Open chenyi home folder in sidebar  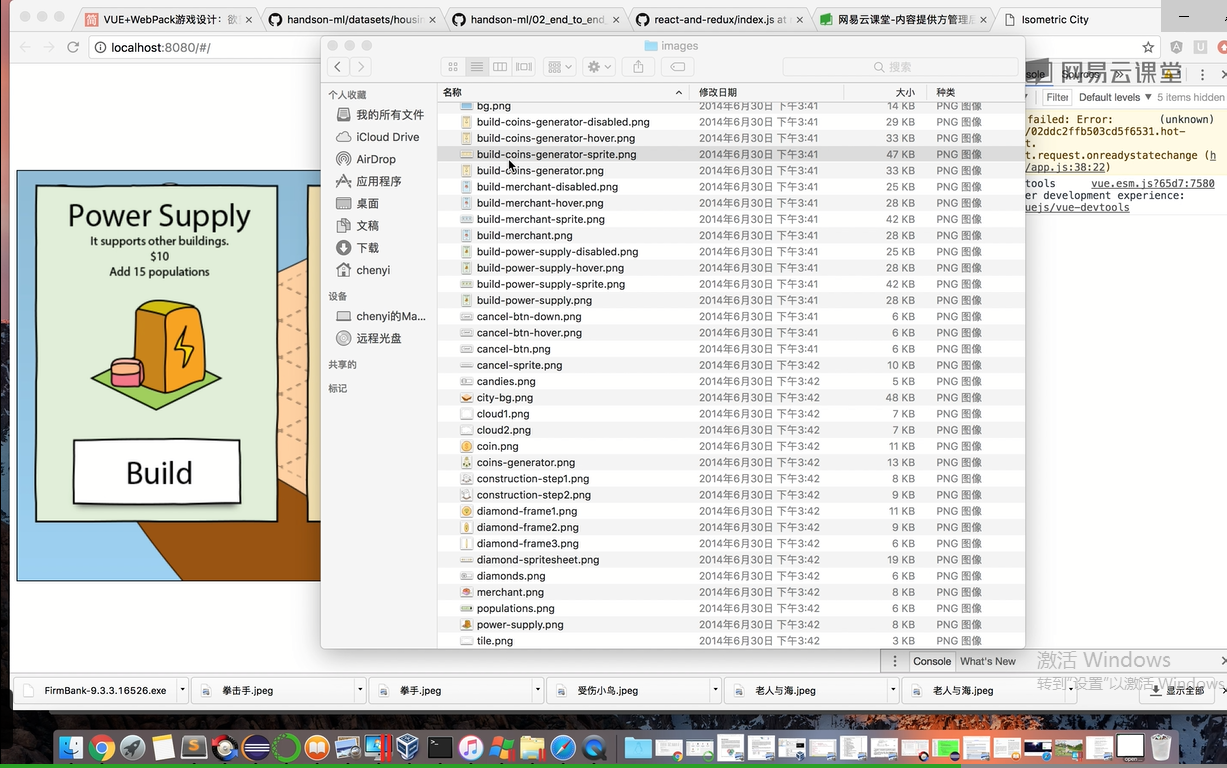point(364,270)
